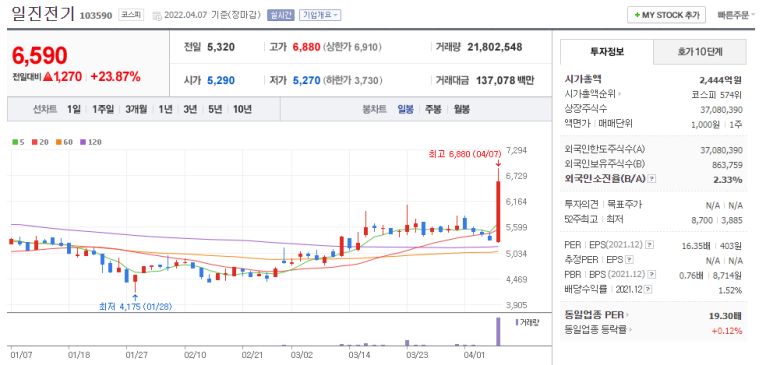Click current price 6,590
This screenshot has height=365, width=773.
[x=39, y=56]
